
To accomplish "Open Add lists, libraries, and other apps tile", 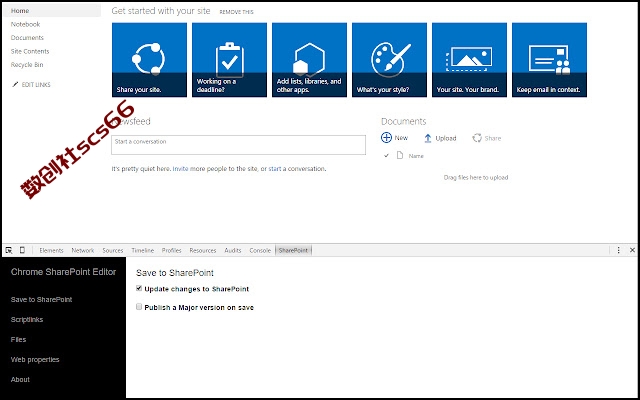I will tap(309, 60).
